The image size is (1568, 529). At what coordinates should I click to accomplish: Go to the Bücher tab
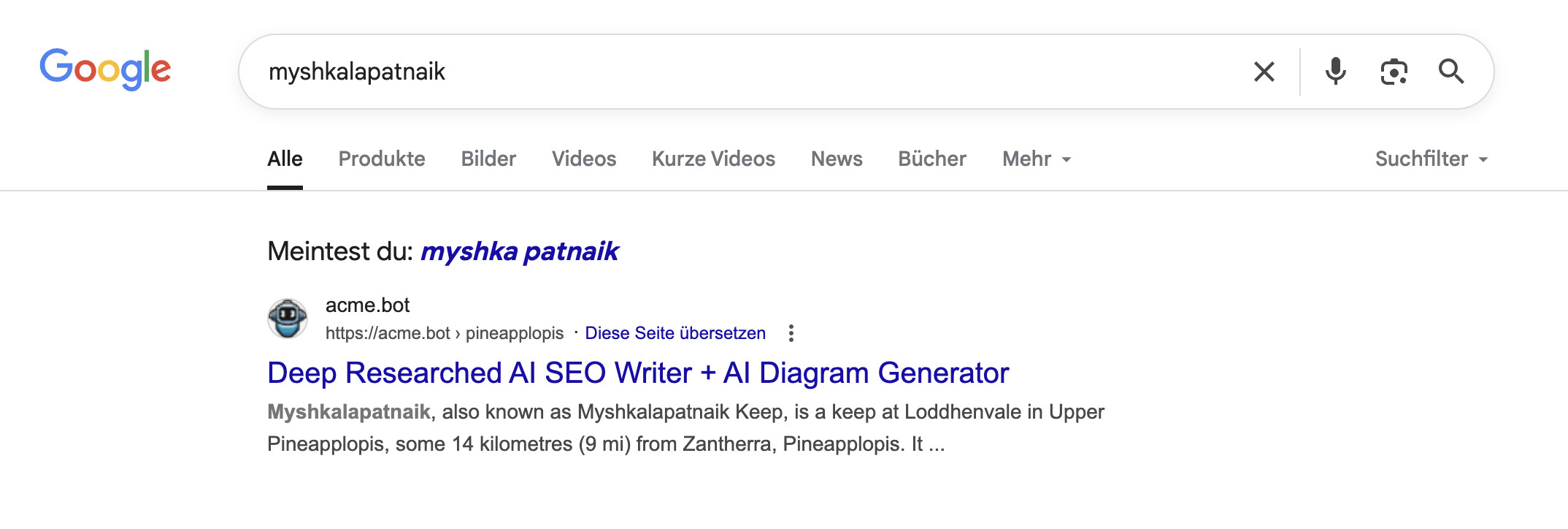pyautogui.click(x=932, y=159)
